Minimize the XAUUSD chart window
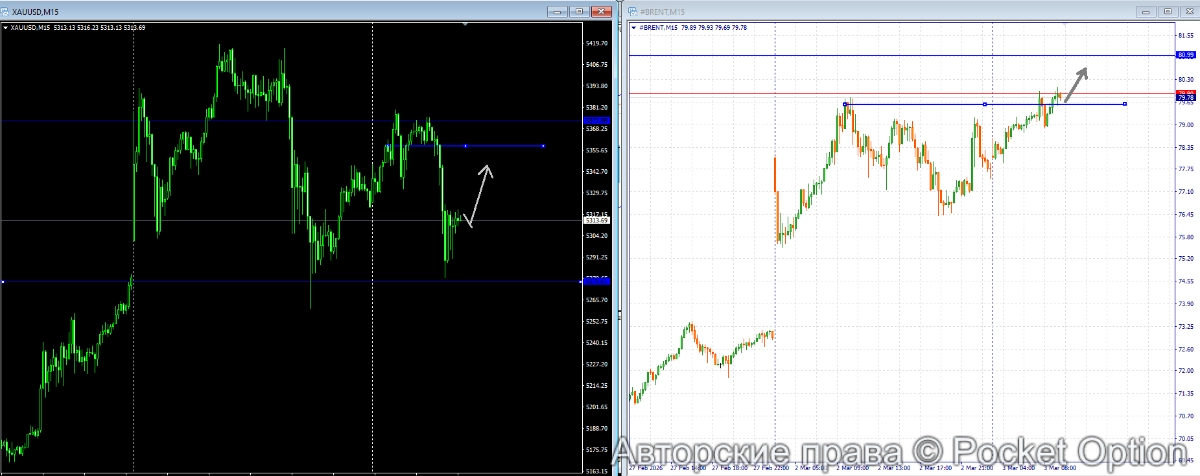Viewport: 1200px width, 476px height. pos(557,11)
